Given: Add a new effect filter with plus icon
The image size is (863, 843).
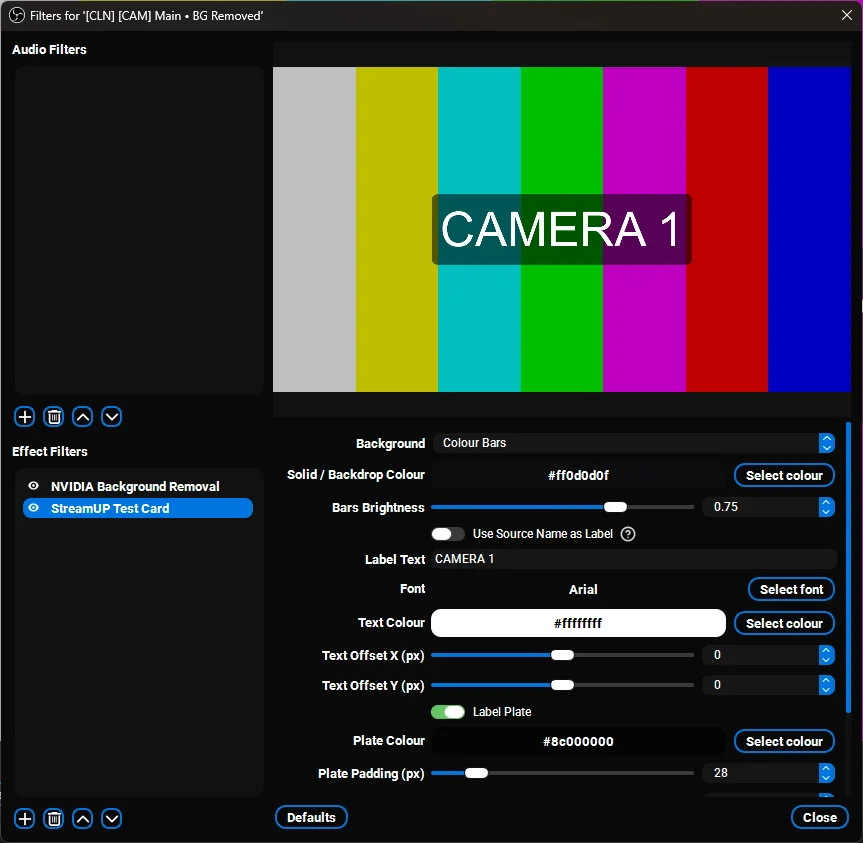Looking at the screenshot, I should point(24,818).
